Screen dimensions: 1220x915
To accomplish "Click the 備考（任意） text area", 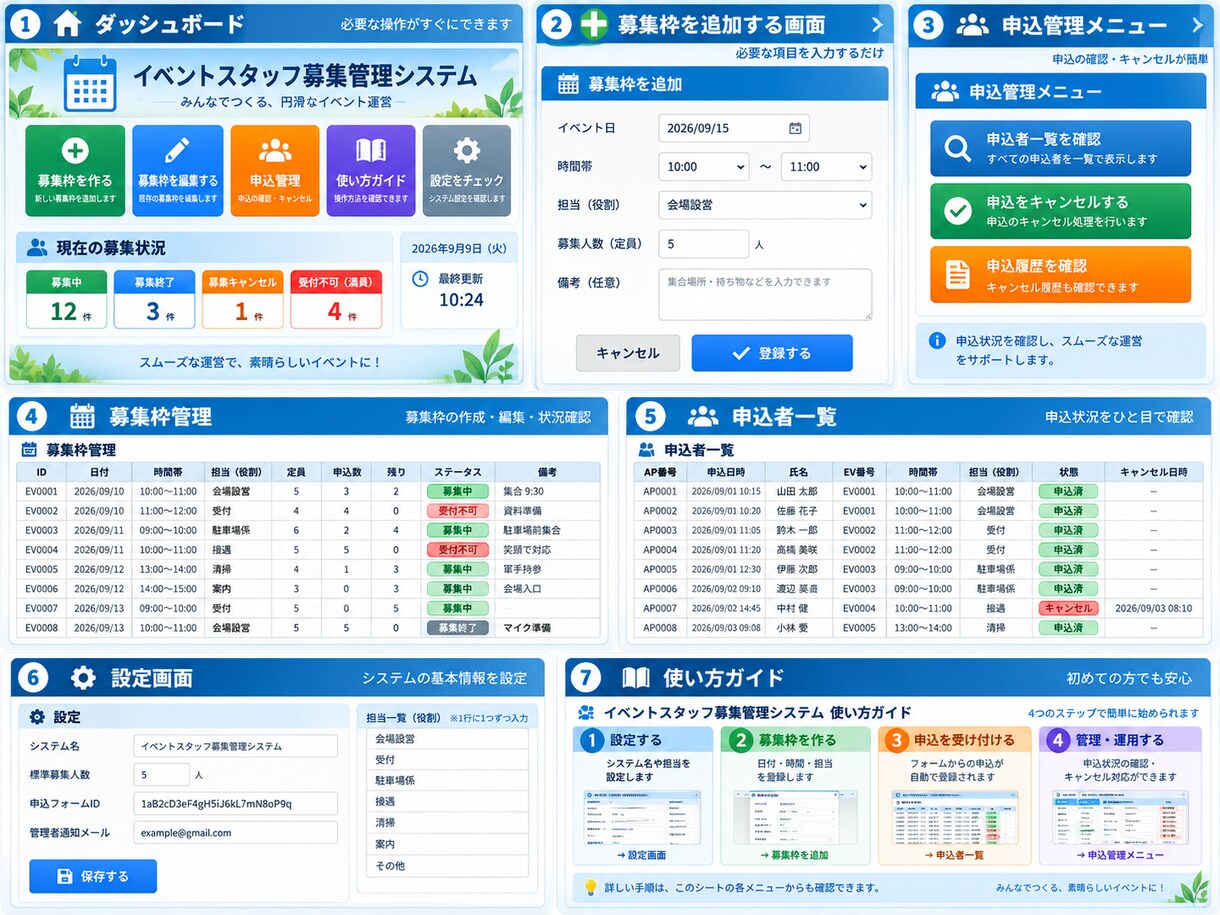I will [x=765, y=294].
